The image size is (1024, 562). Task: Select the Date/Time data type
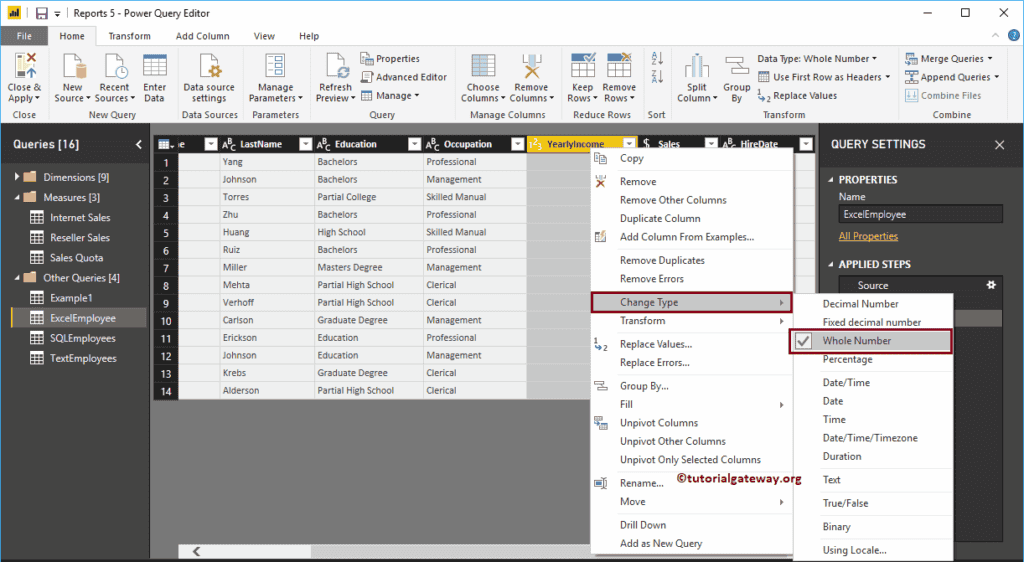point(846,382)
